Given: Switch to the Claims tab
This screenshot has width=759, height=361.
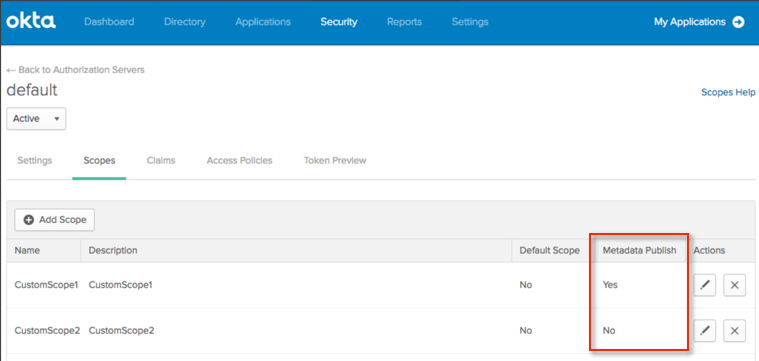Looking at the screenshot, I should coord(161,160).
